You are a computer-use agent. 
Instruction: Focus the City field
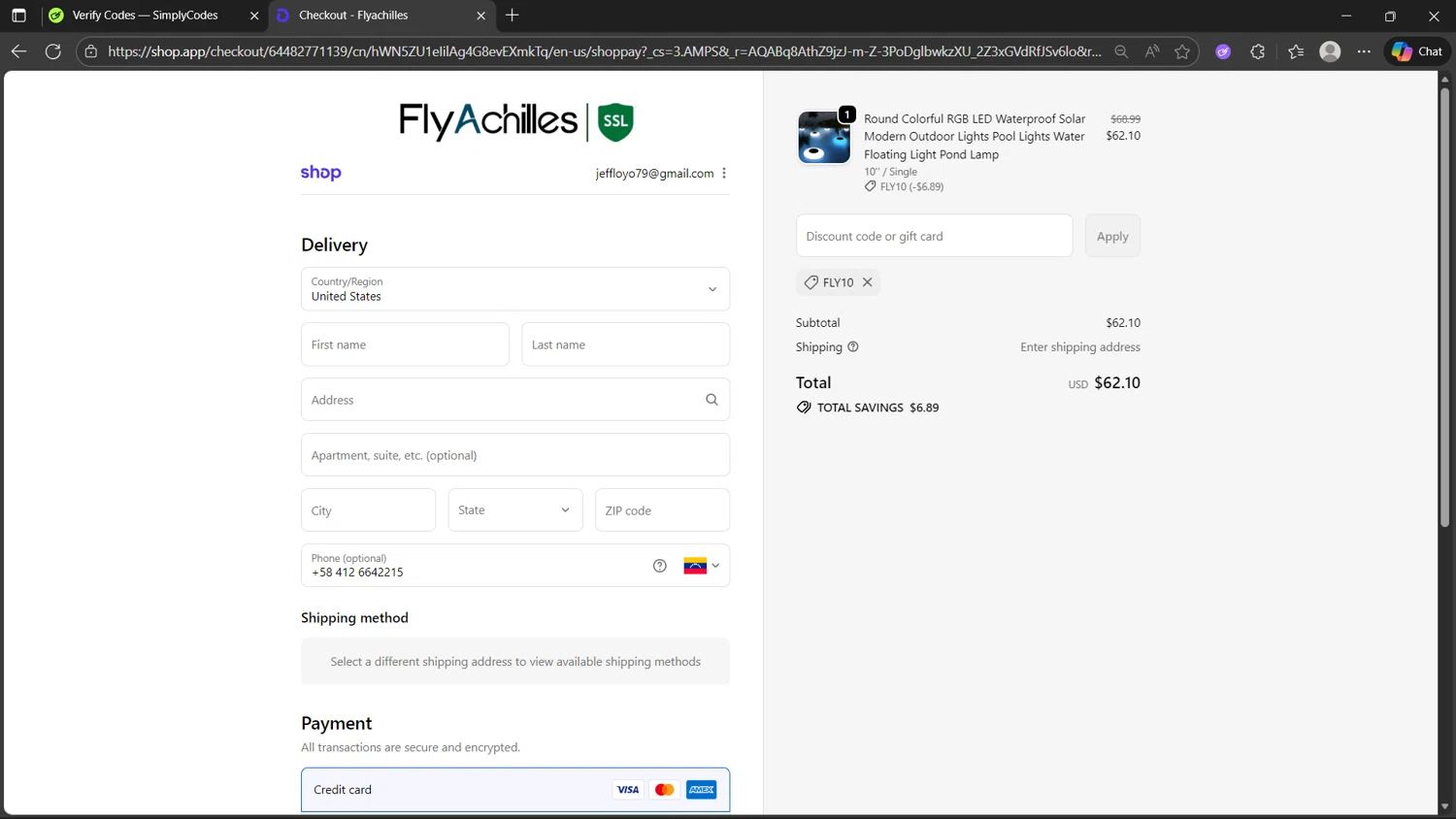tap(368, 510)
